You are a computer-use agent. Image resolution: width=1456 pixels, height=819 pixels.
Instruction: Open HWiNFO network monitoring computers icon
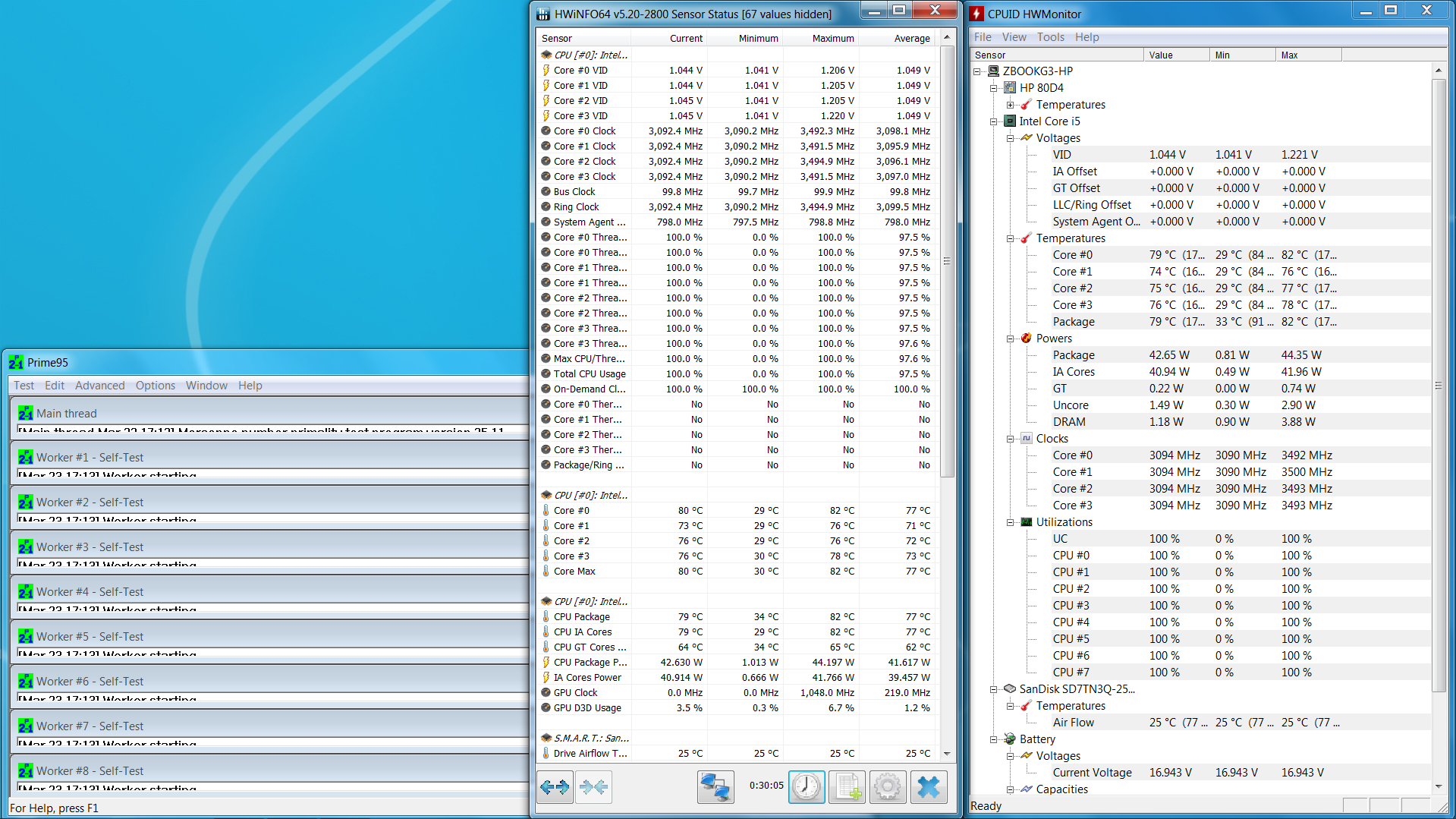coord(715,787)
